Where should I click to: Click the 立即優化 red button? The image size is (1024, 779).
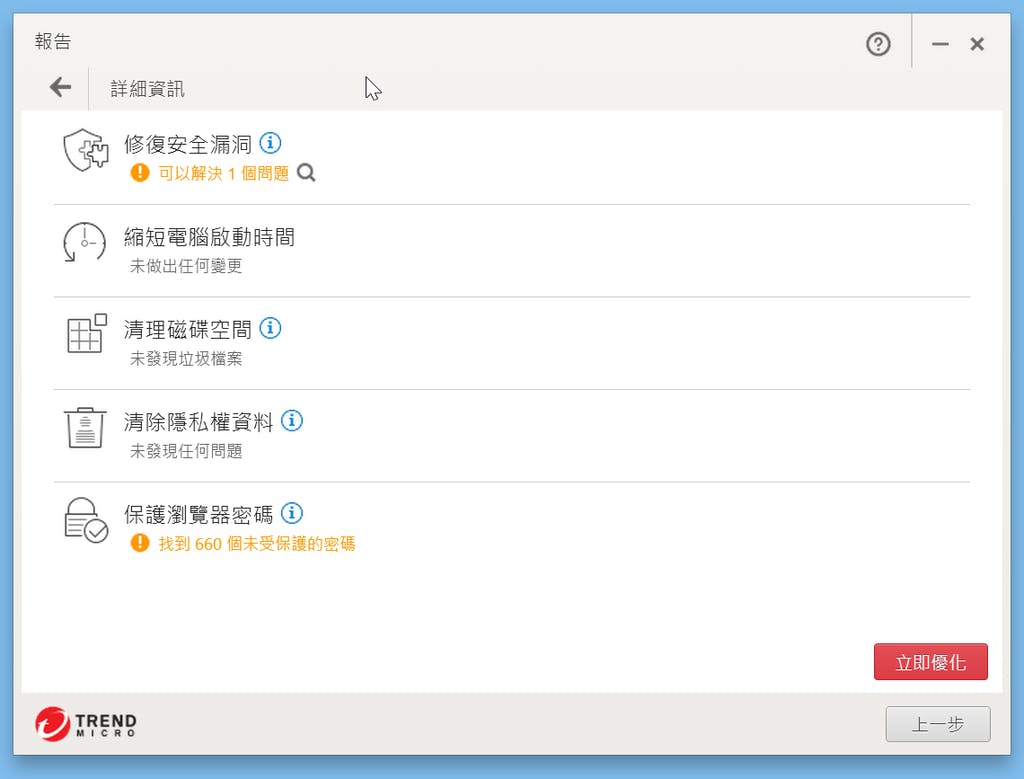tap(930, 662)
